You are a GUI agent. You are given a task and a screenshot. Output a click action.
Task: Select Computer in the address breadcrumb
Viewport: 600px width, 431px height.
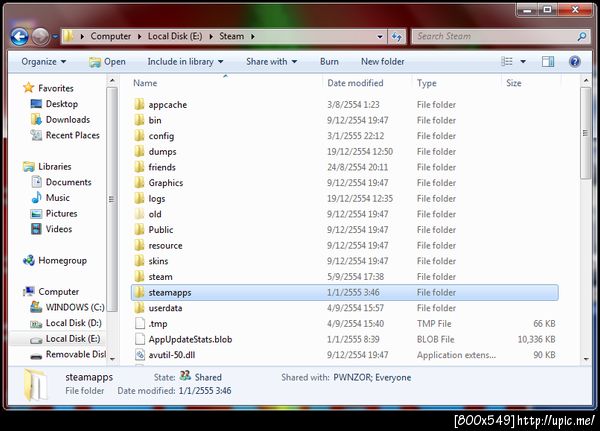(111, 36)
